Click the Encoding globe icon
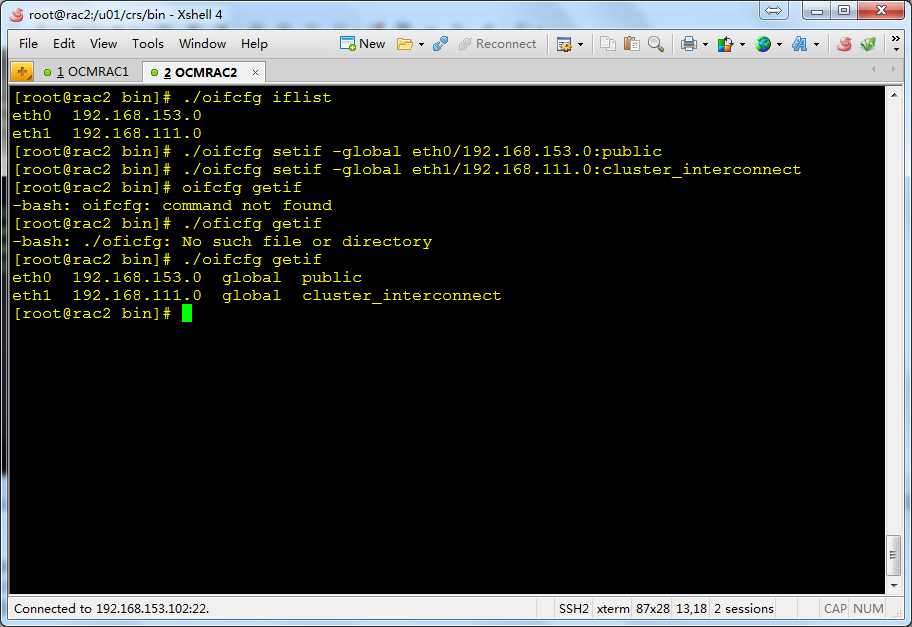 point(763,44)
